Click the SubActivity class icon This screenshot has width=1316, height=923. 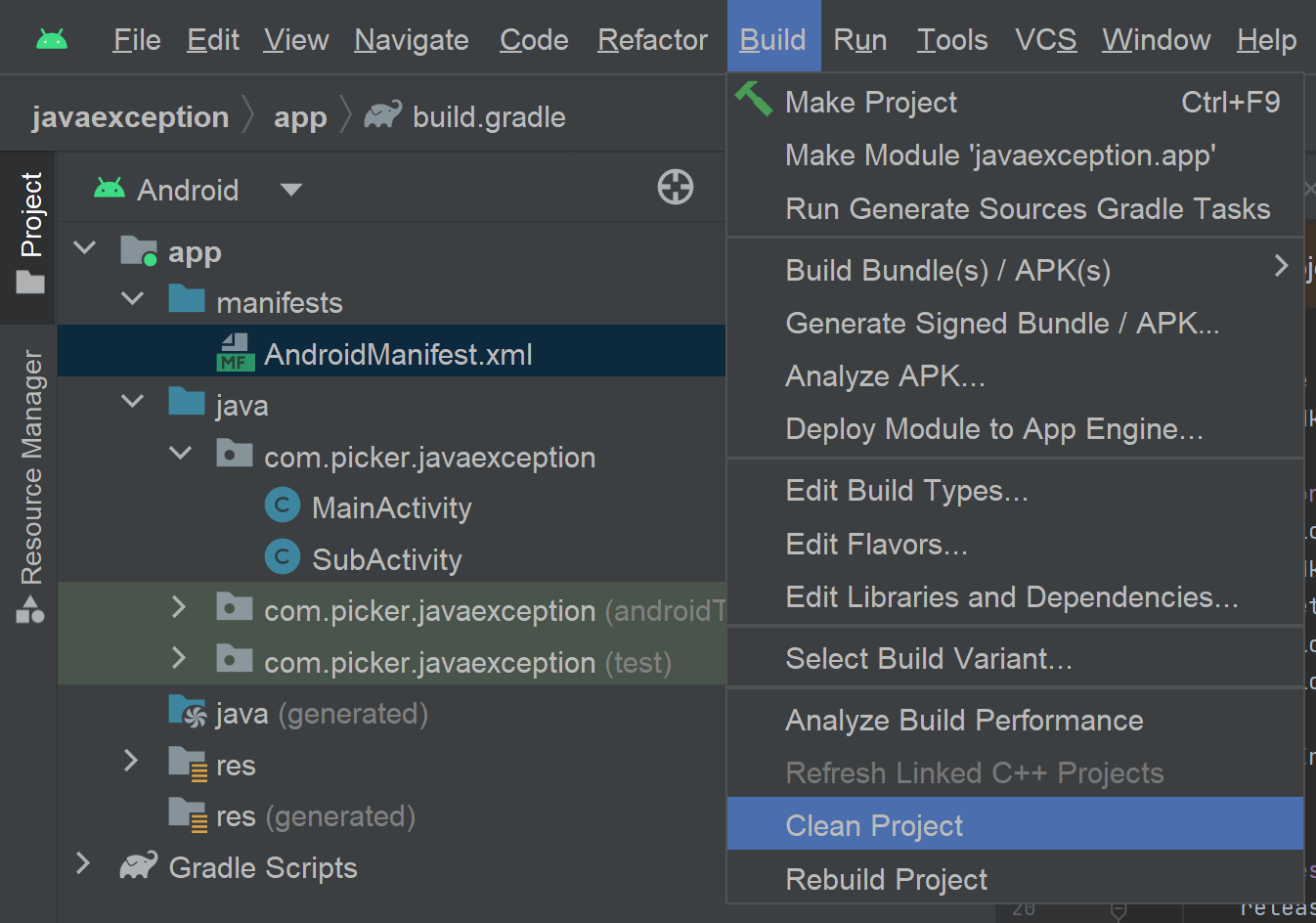point(283,556)
